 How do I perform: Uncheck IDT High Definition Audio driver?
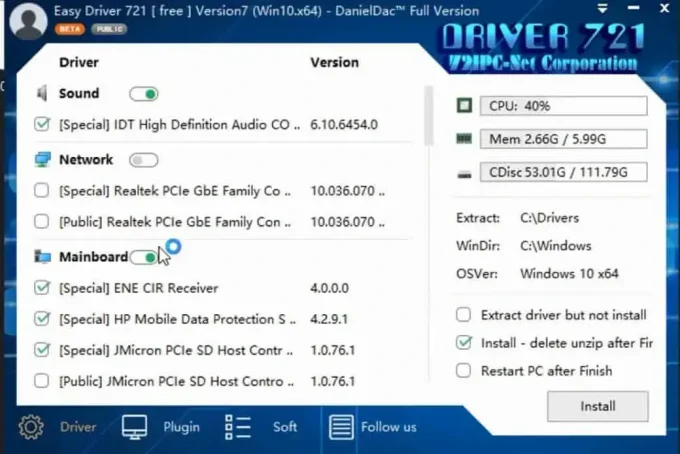click(x=42, y=125)
